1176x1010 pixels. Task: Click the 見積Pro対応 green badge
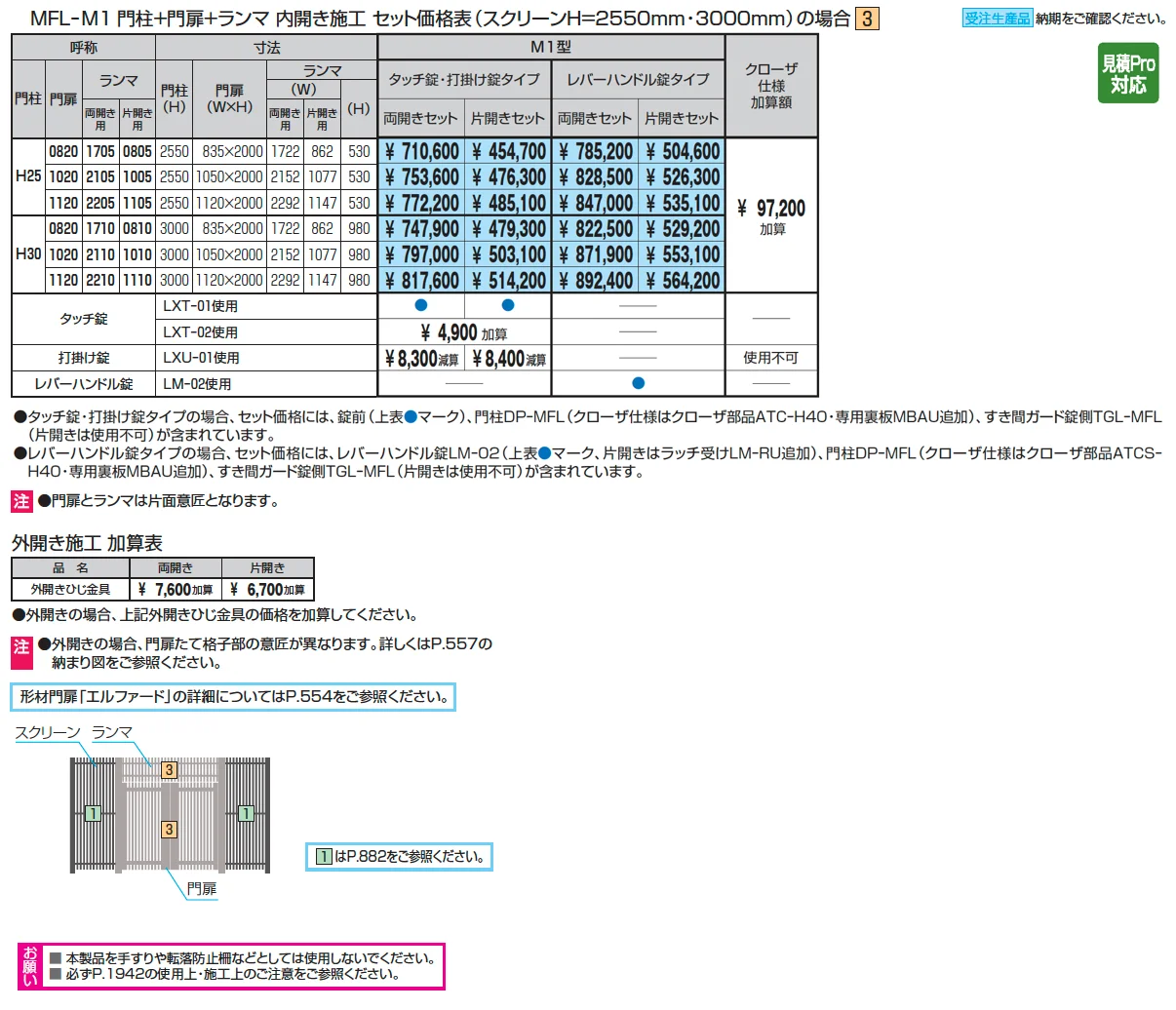1128,73
